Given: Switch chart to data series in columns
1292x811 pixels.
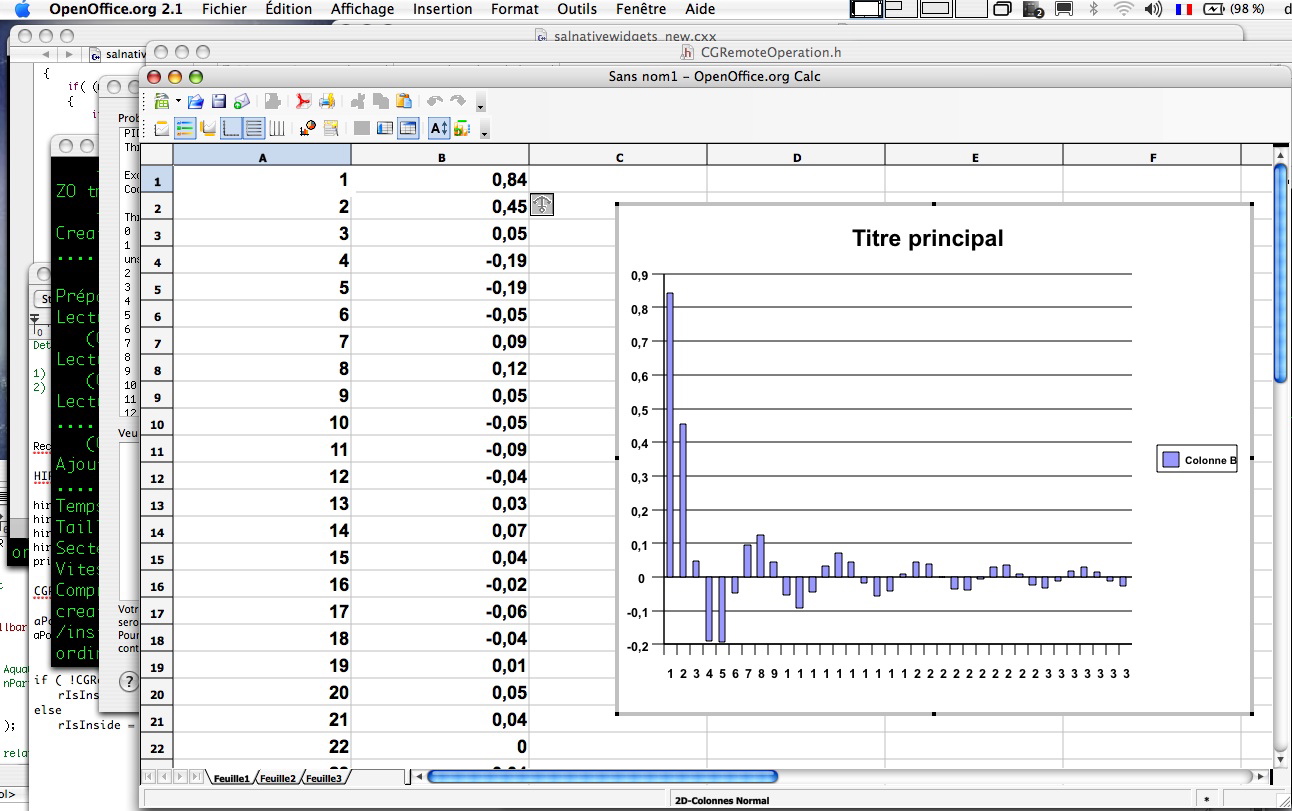Looking at the screenshot, I should point(408,128).
